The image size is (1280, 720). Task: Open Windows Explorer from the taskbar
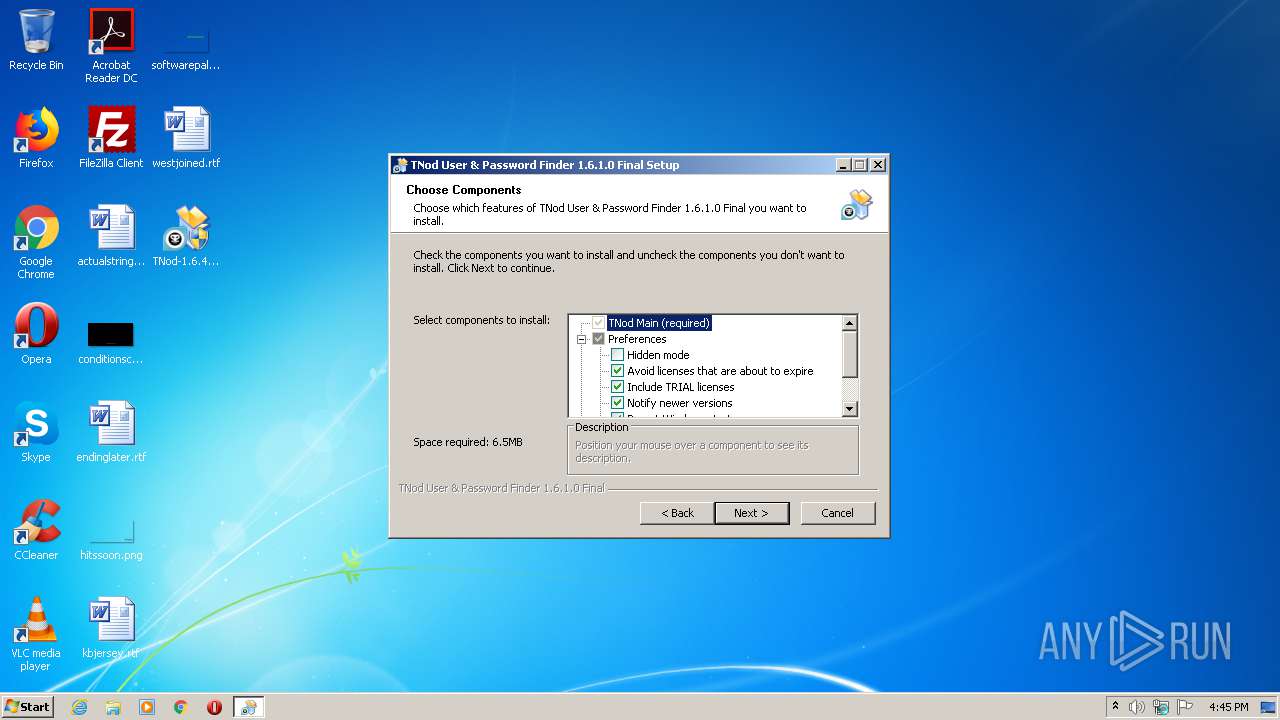click(x=113, y=707)
